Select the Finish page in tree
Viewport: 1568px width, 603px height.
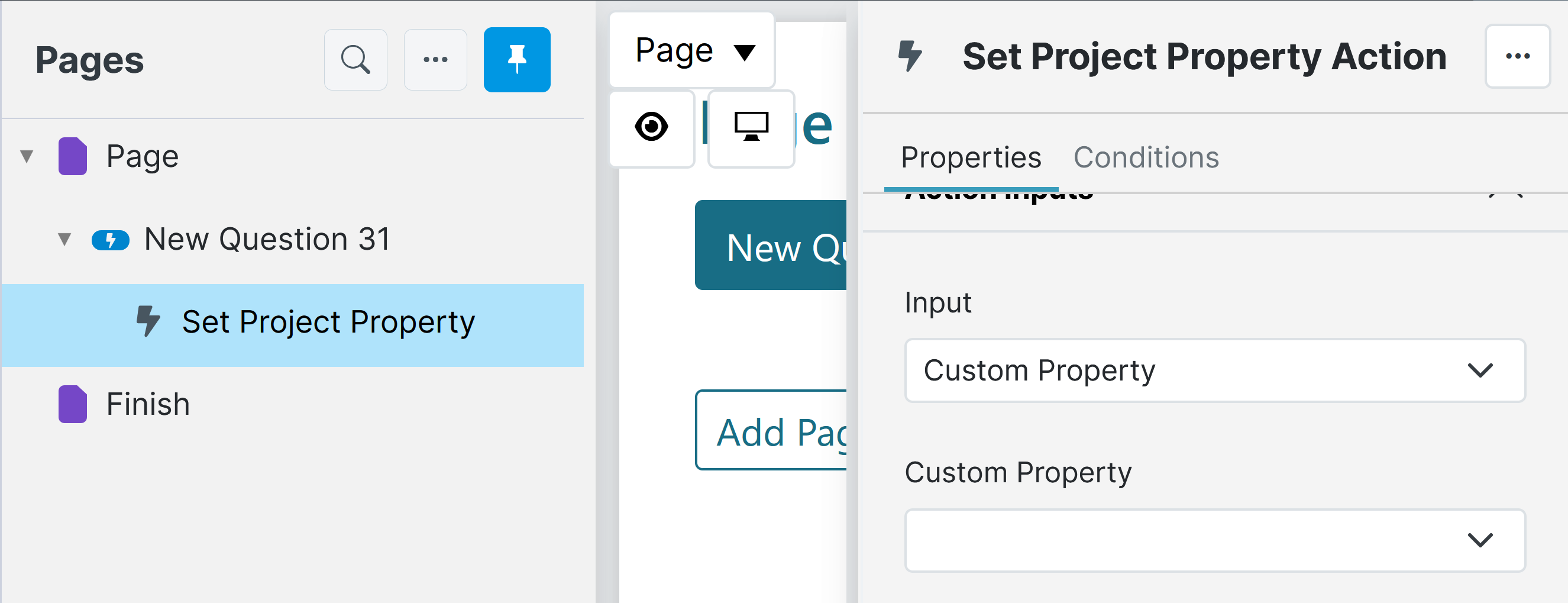tap(148, 404)
